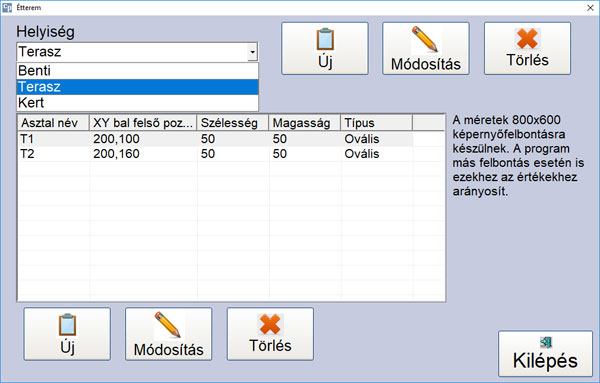Click the Magasság column header
The height and width of the screenshot is (383, 600).
pyautogui.click(x=305, y=123)
